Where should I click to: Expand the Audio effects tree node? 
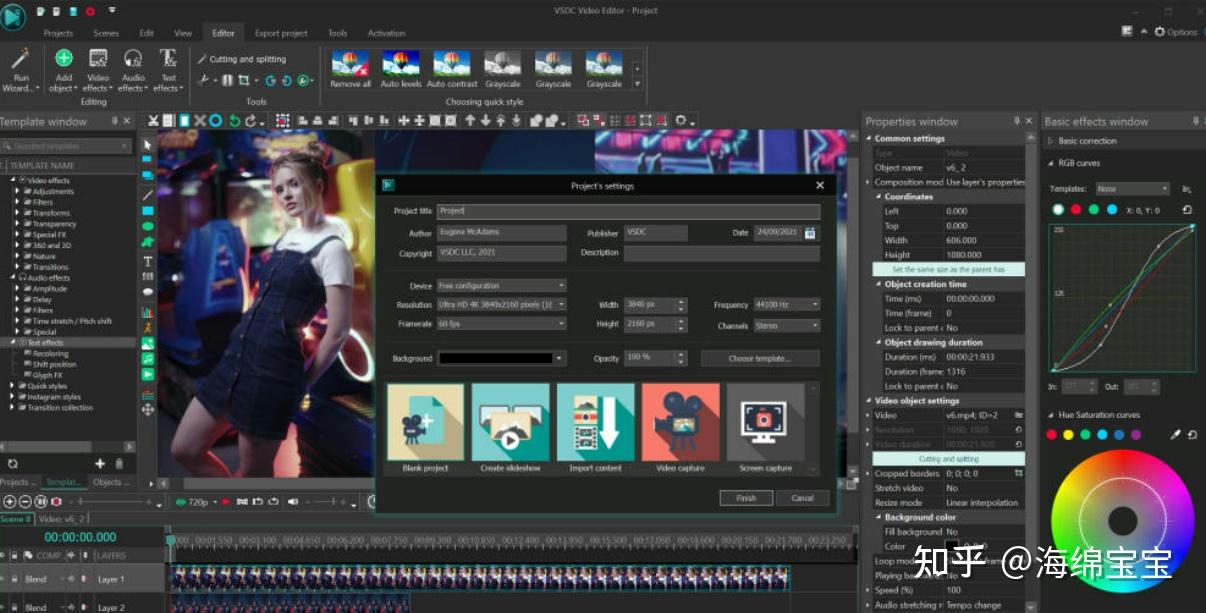click(14, 278)
